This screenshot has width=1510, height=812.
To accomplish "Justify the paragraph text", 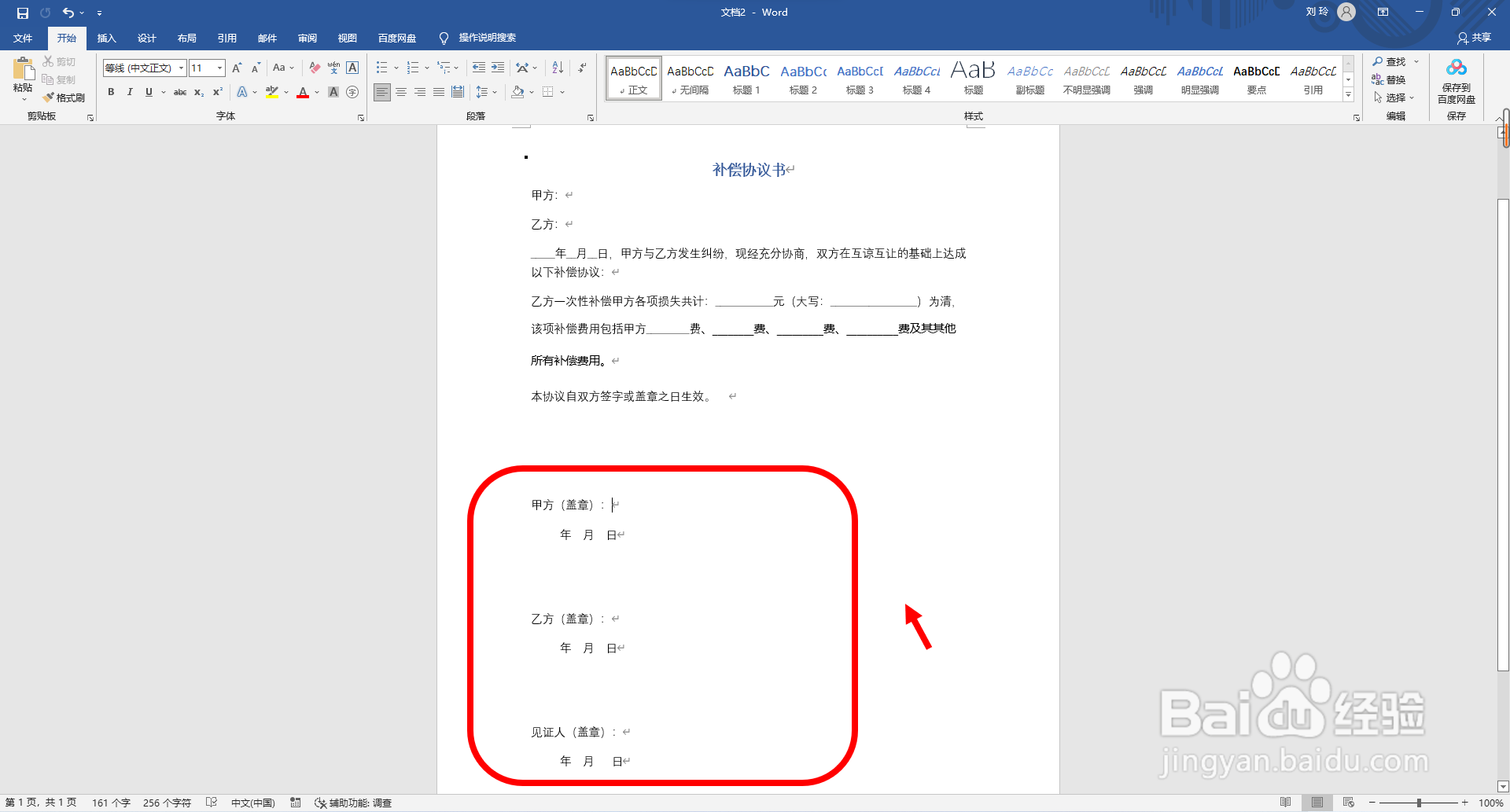I will pyautogui.click(x=439, y=92).
